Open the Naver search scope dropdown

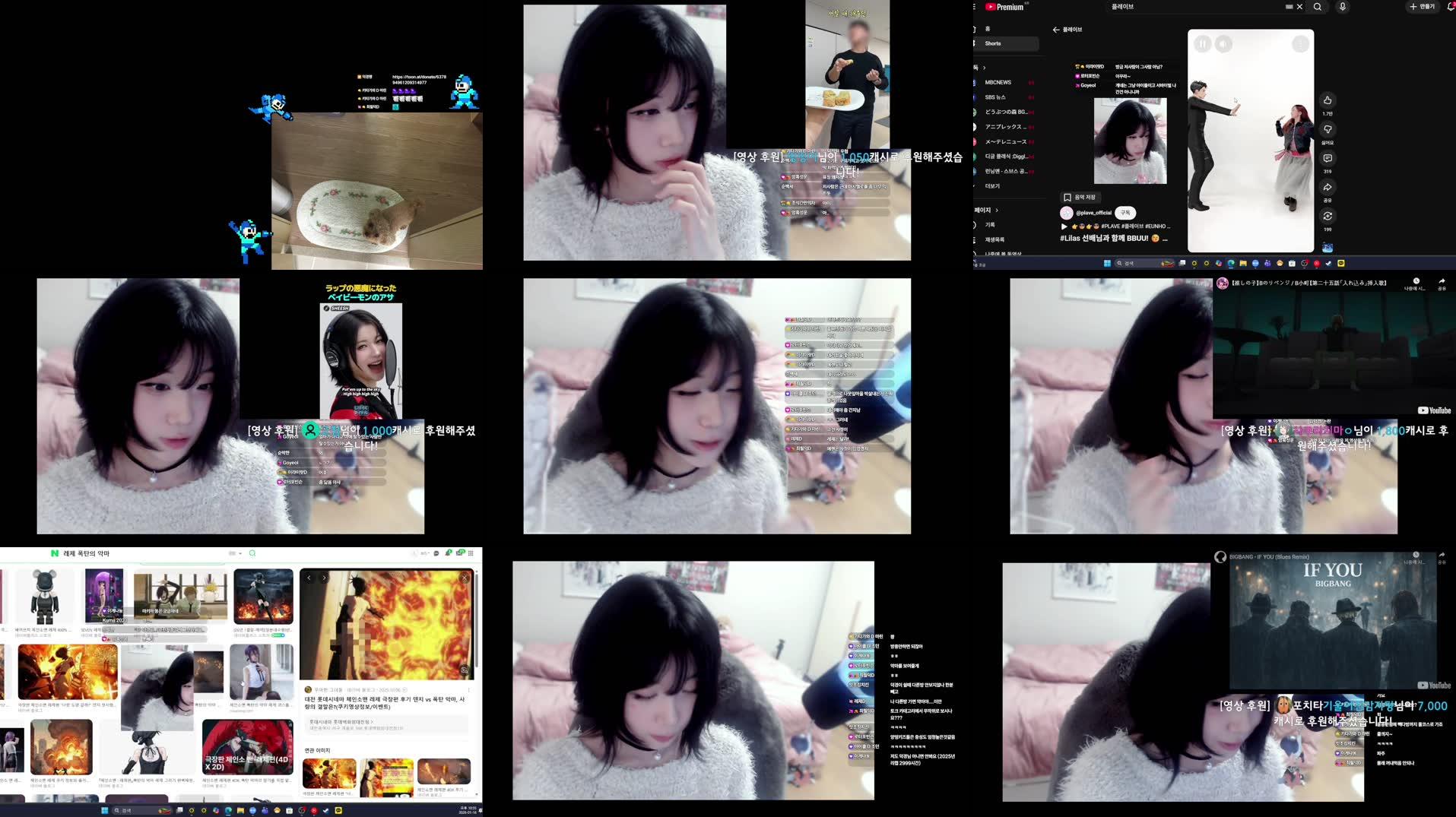click(x=233, y=553)
